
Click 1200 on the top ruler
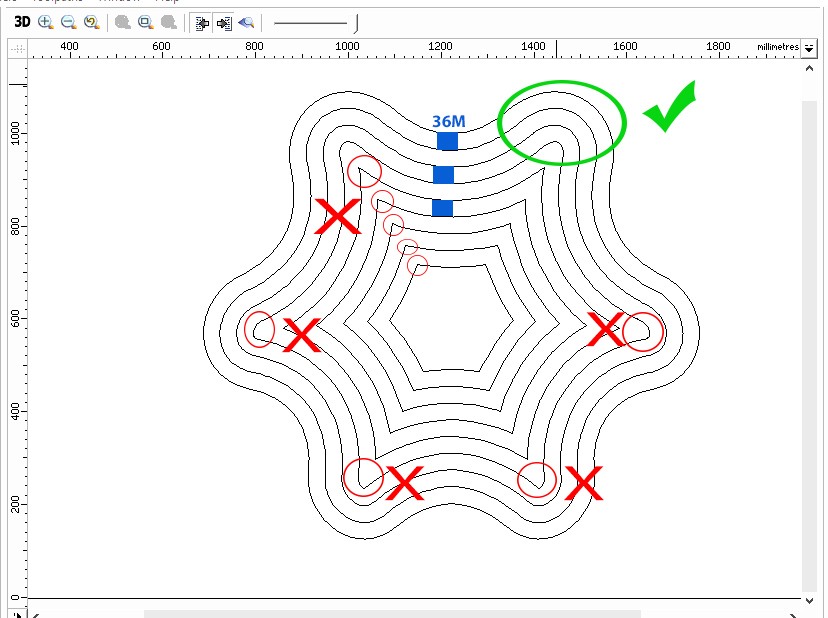click(x=440, y=46)
